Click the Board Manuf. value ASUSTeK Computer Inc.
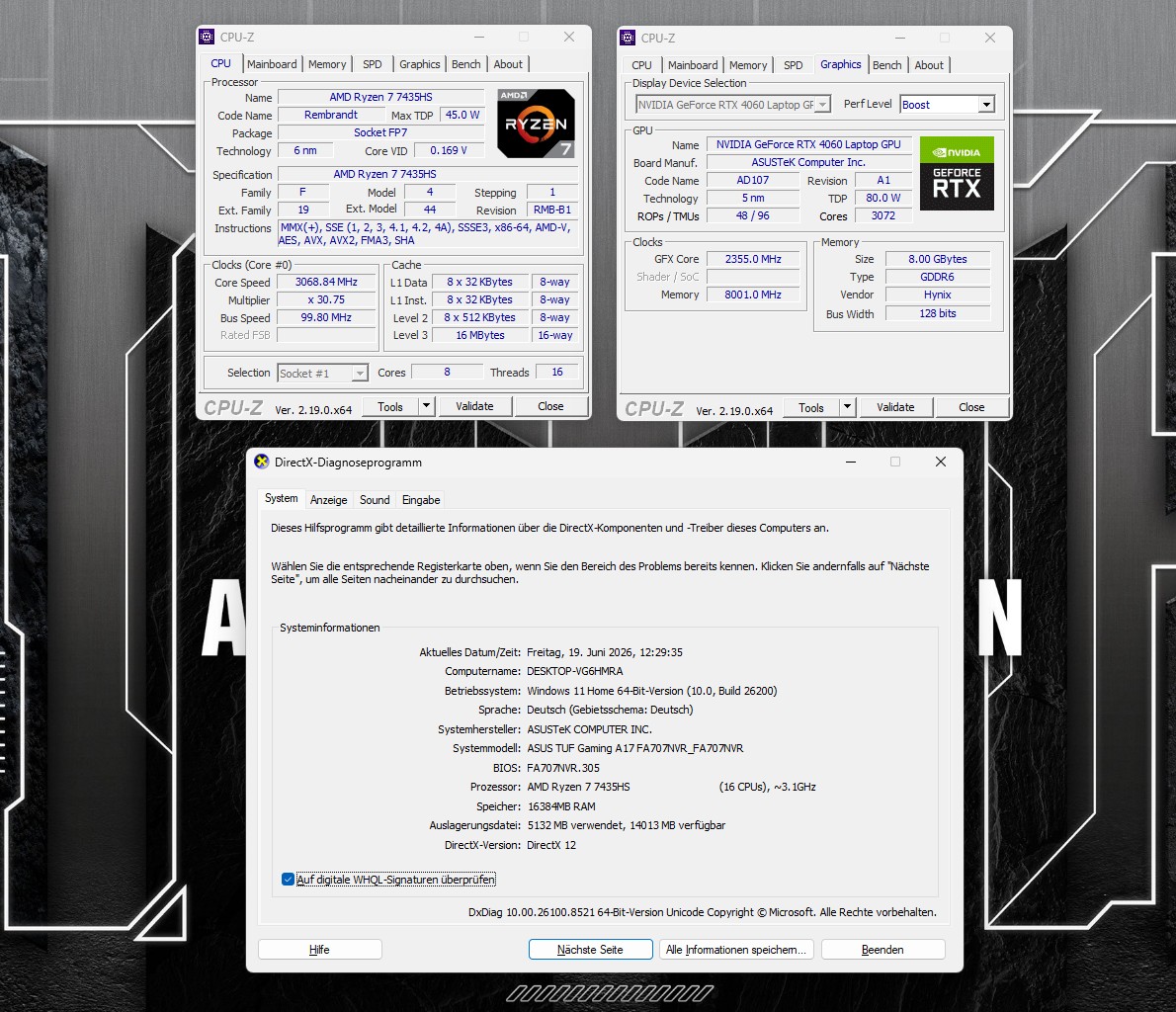Viewport: 1176px width, 1012px height. [808, 162]
